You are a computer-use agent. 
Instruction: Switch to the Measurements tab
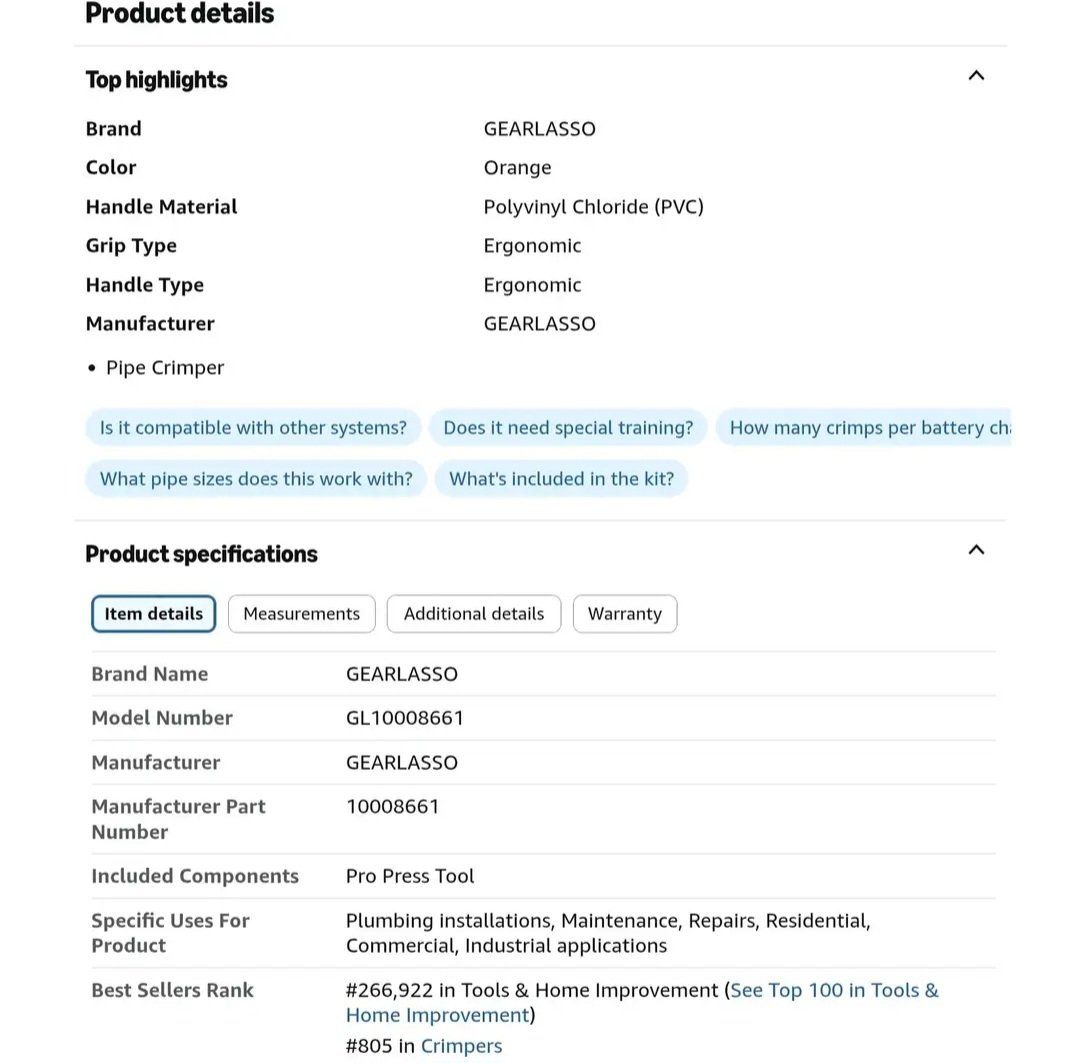(x=301, y=614)
